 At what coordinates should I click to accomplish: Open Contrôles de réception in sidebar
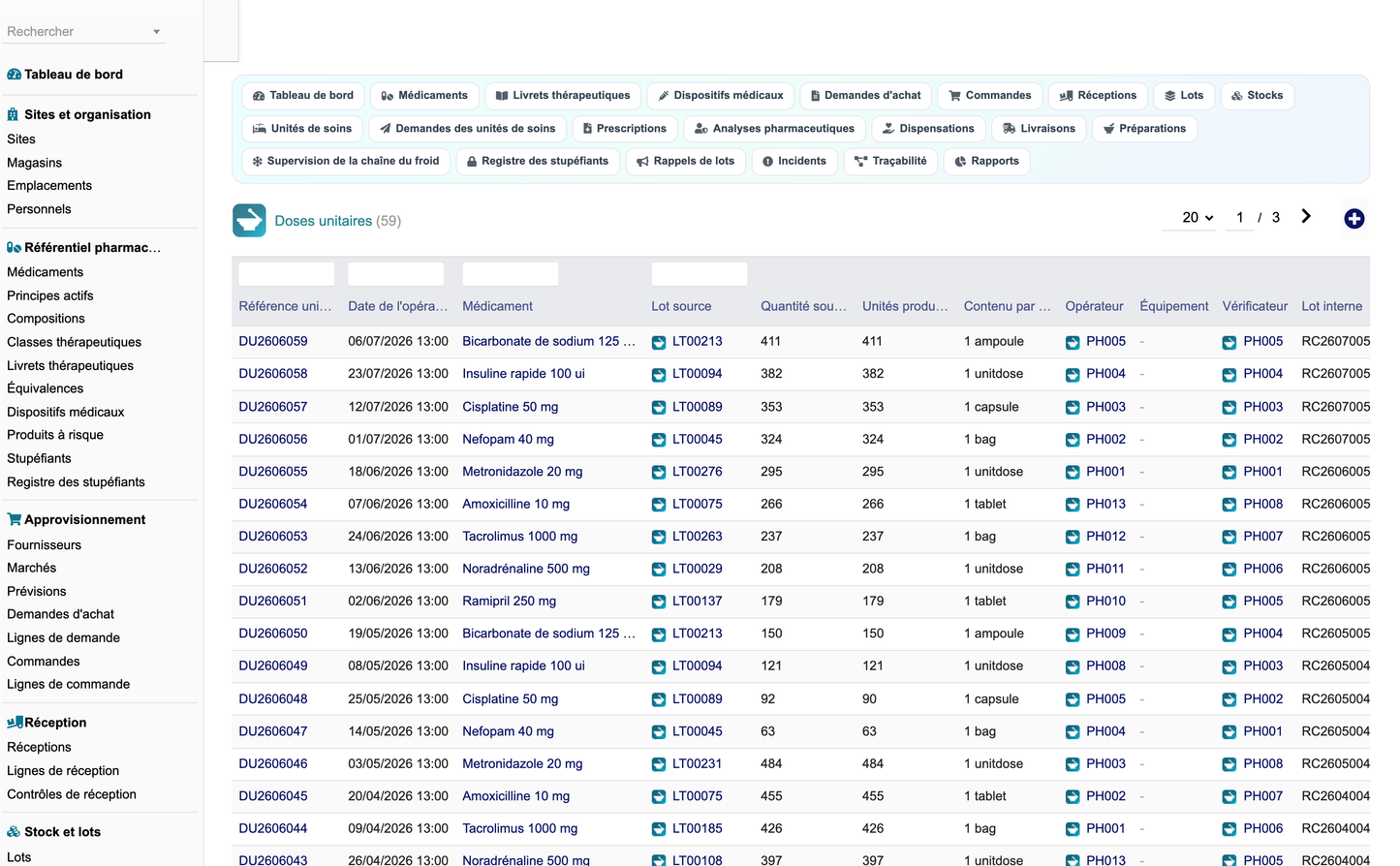(x=72, y=794)
